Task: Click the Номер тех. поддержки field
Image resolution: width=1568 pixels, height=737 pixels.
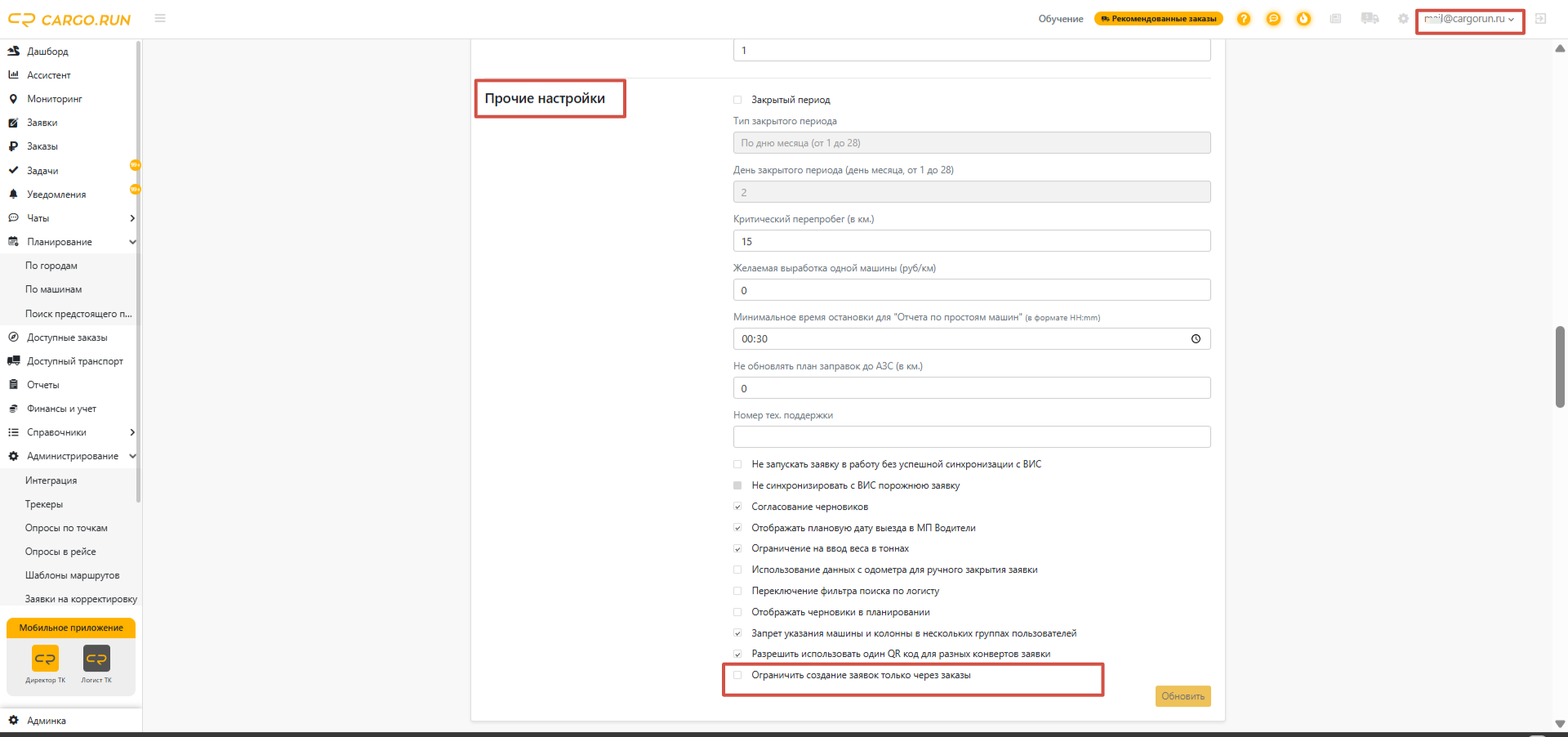Action: click(972, 437)
